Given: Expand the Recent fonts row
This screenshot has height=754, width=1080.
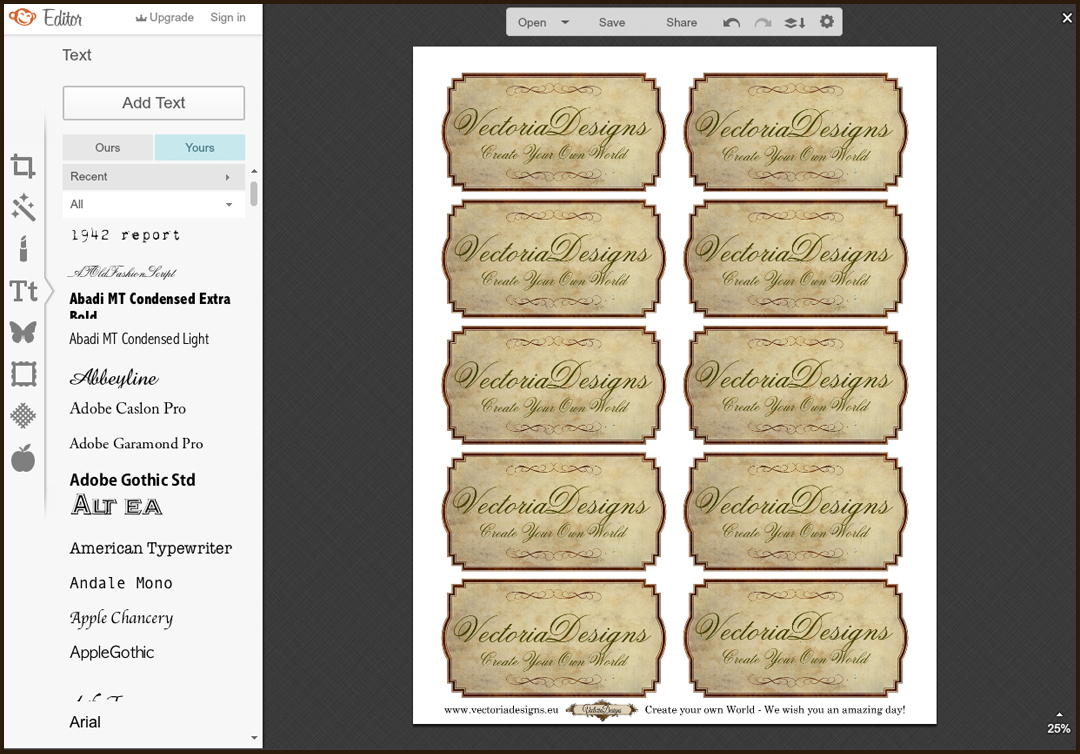Looking at the screenshot, I should (x=154, y=176).
